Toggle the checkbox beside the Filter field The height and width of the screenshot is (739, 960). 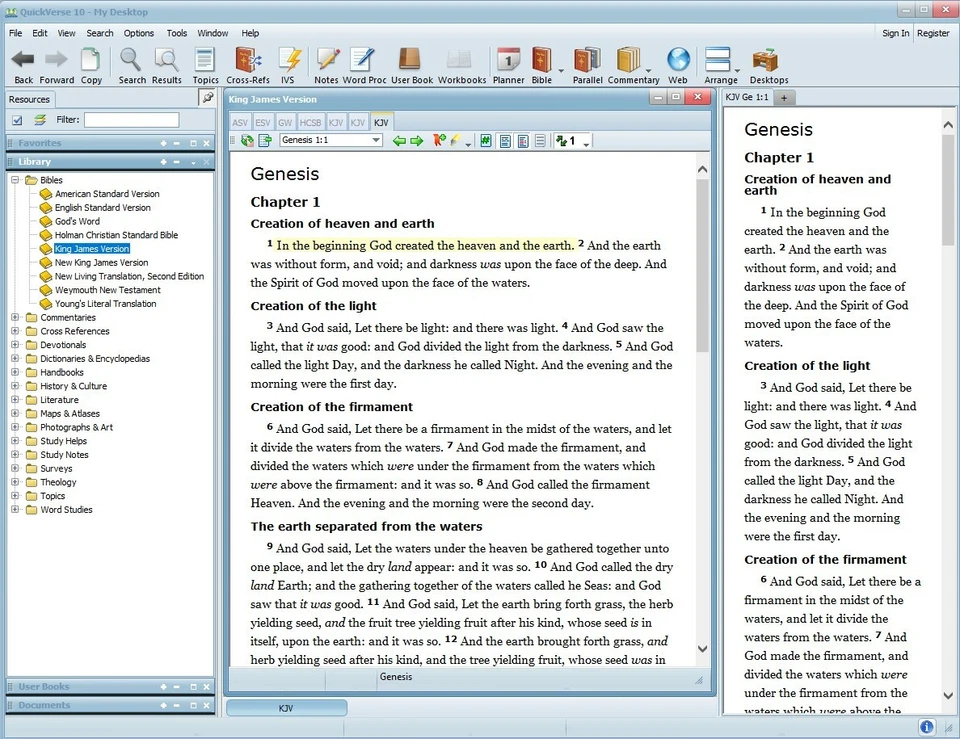[x=16, y=119]
